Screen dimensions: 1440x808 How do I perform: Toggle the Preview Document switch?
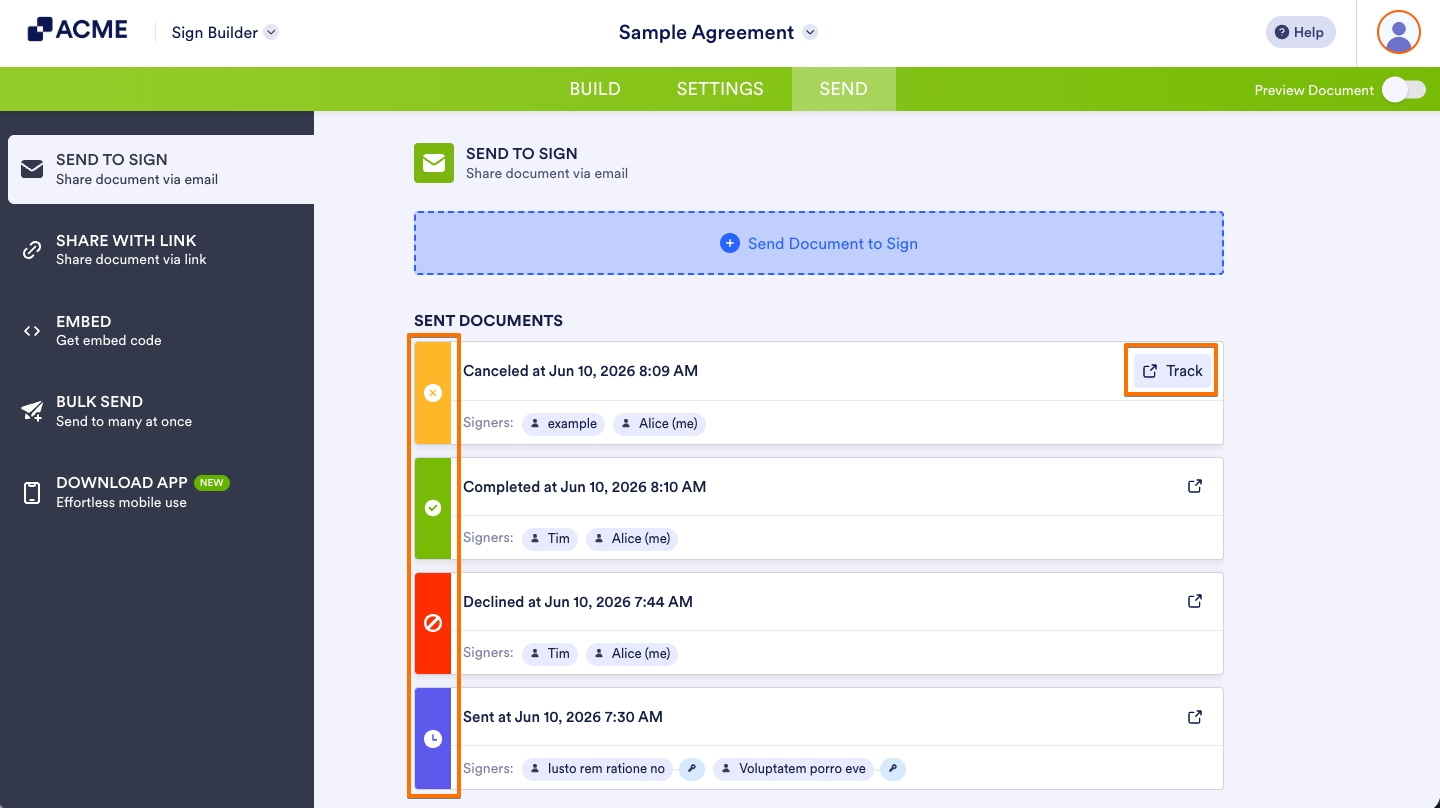click(1403, 90)
